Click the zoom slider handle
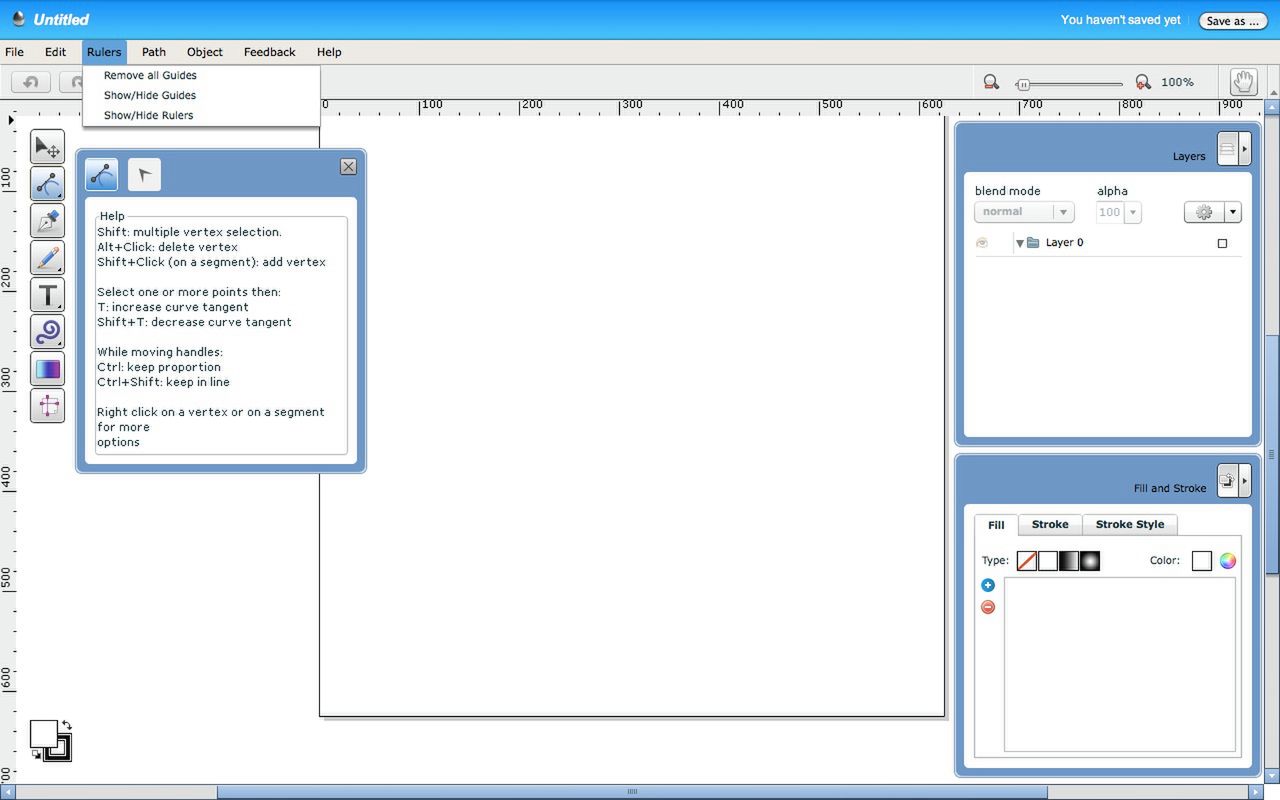The width and height of the screenshot is (1280, 800). 1023,84
